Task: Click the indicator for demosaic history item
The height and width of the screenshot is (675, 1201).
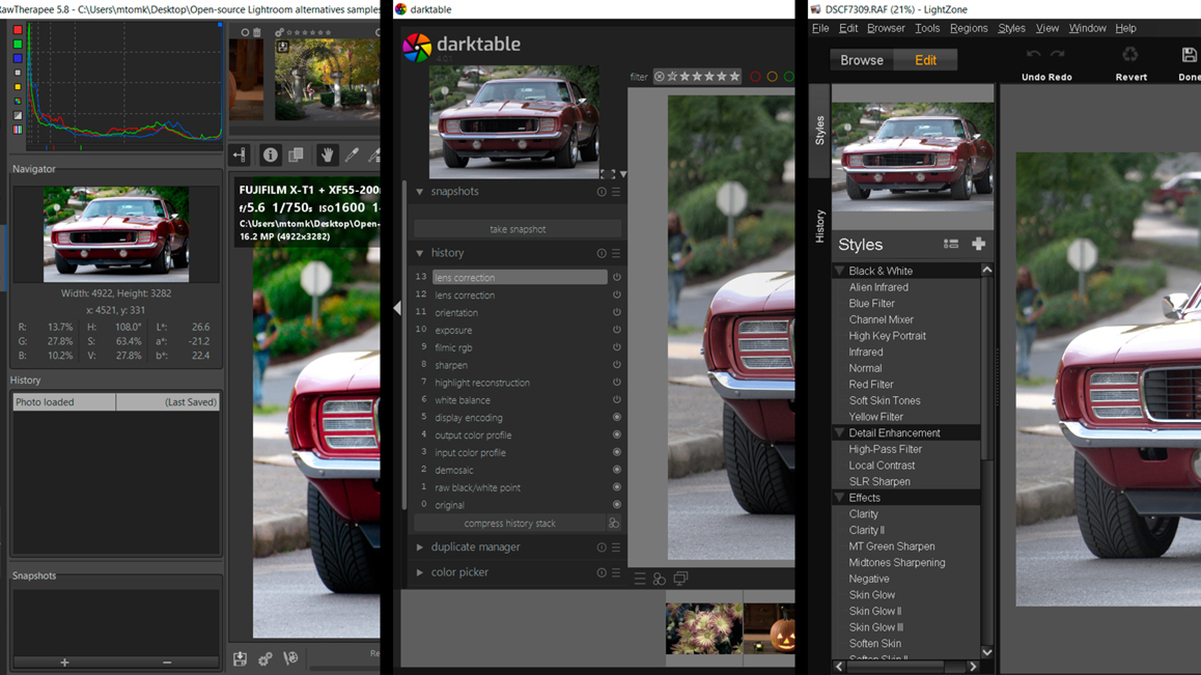Action: pyautogui.click(x=616, y=470)
